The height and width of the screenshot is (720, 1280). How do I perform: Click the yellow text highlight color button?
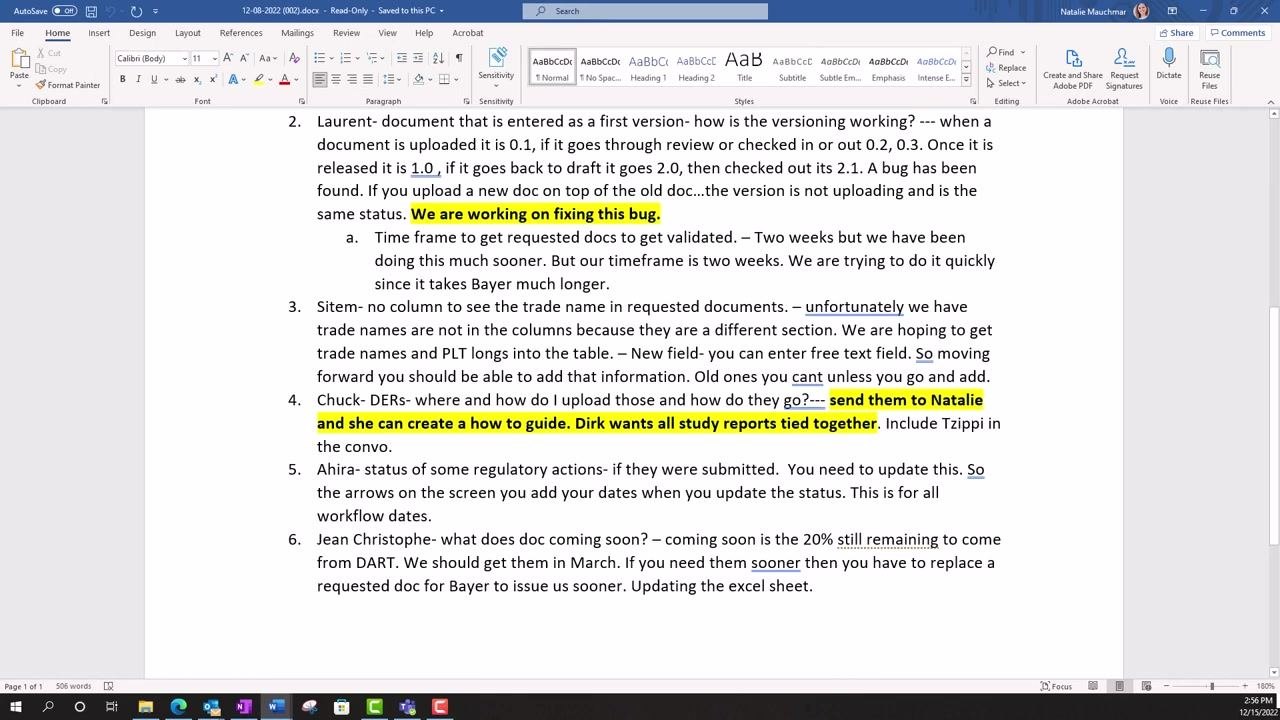coord(258,79)
